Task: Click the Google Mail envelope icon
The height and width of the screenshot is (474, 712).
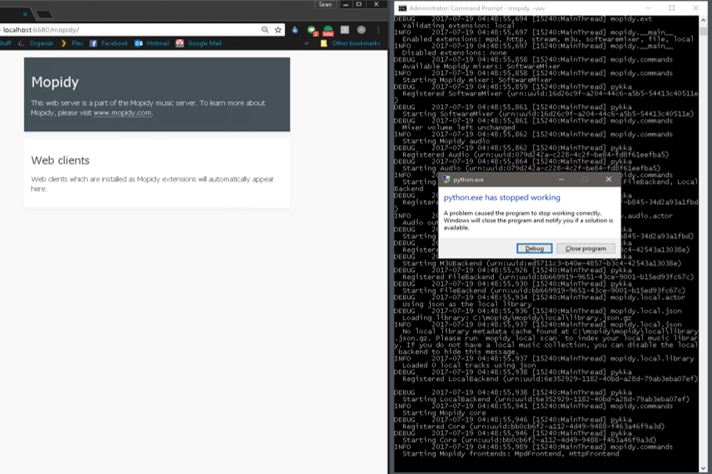Action: click(180, 43)
